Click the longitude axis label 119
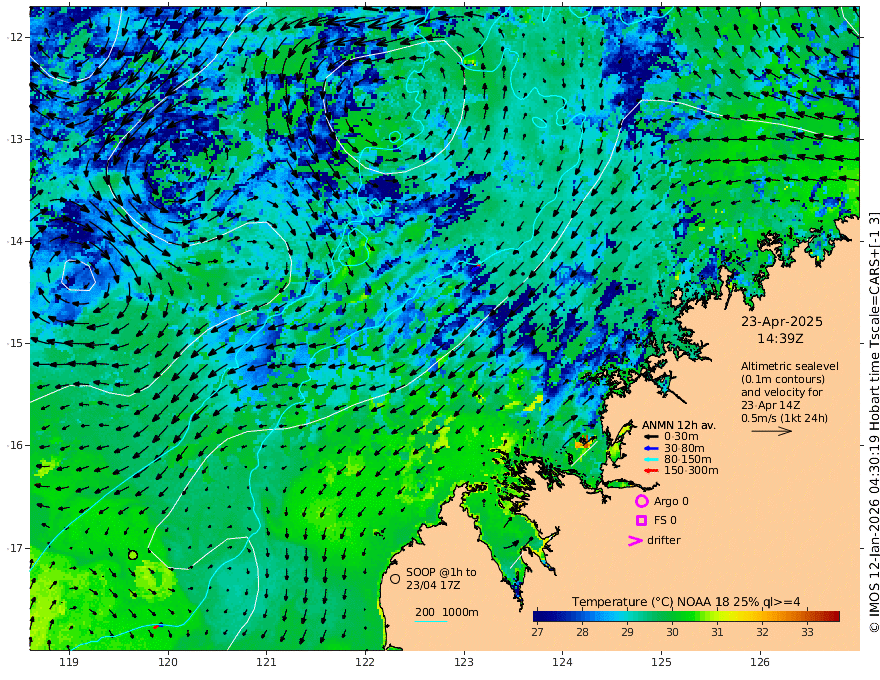This screenshot has width=880, height=680. click(69, 663)
